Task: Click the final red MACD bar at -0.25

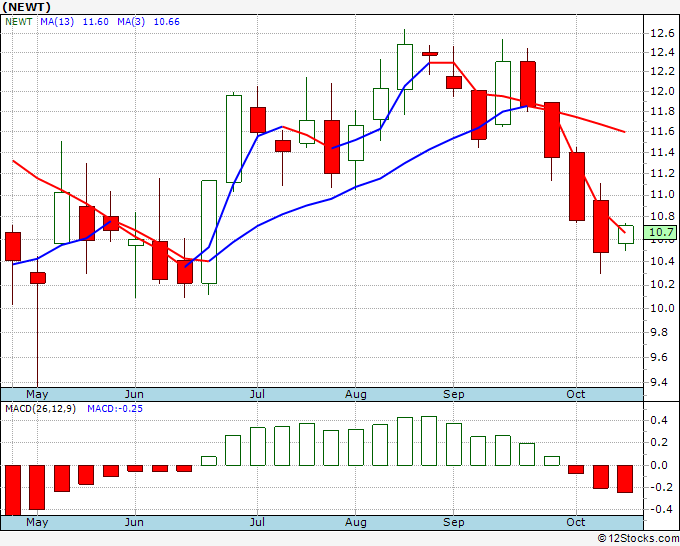Action: (x=625, y=479)
